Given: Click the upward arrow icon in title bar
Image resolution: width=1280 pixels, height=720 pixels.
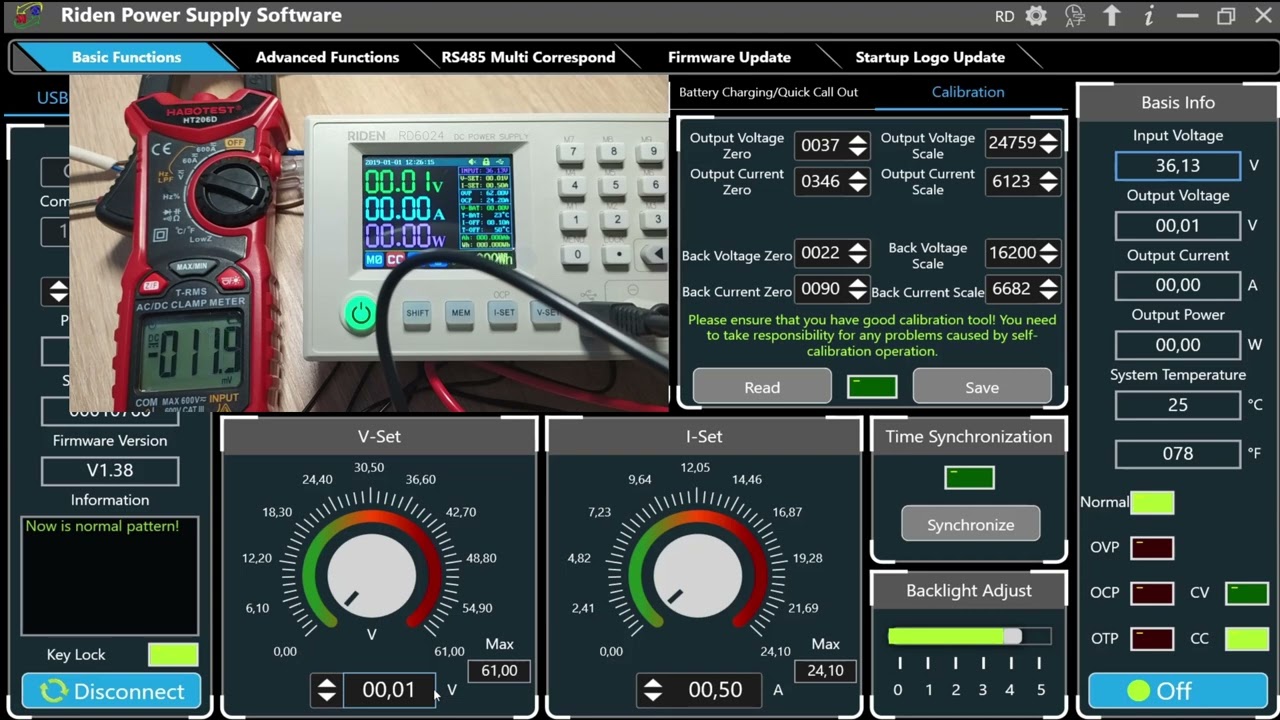Looking at the screenshot, I should pos(1112,16).
